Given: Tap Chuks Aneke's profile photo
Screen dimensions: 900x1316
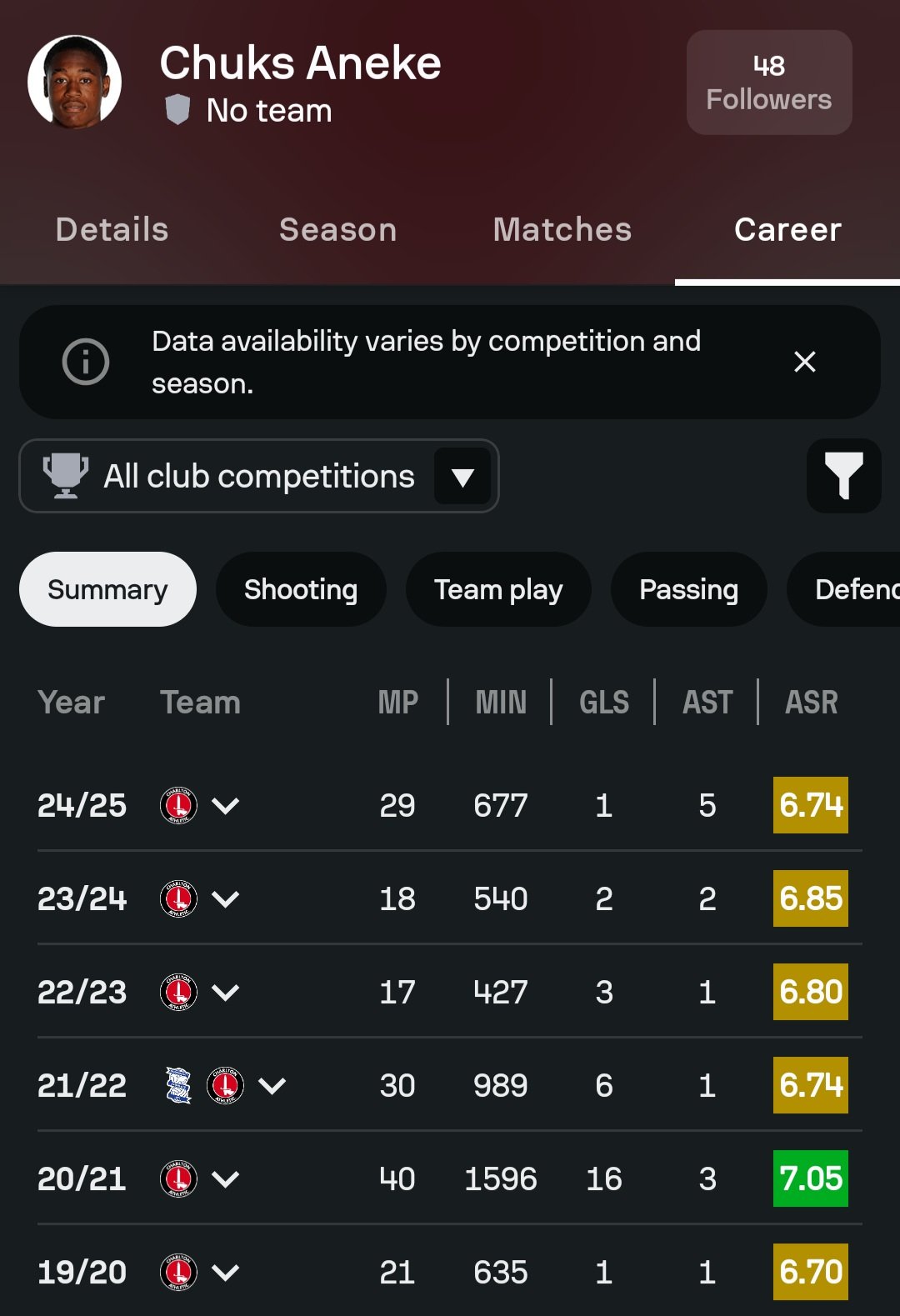Looking at the screenshot, I should [x=75, y=82].
